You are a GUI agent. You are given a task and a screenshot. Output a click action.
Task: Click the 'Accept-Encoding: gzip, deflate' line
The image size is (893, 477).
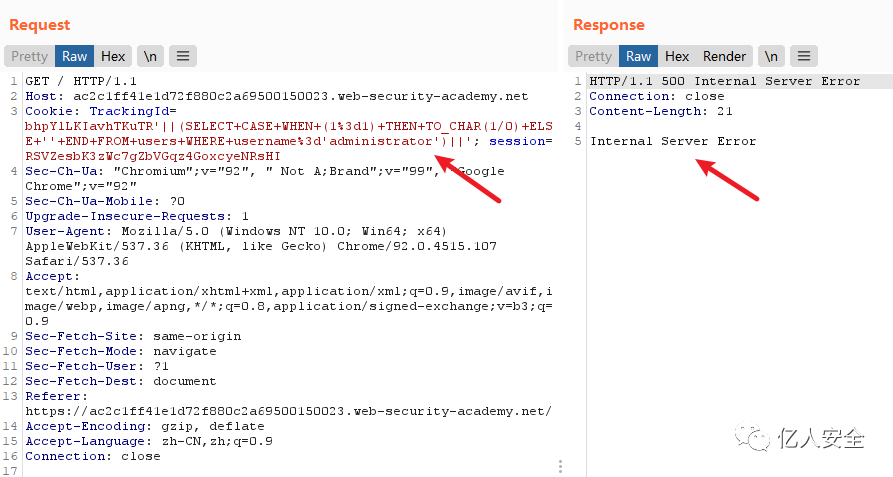(145, 426)
